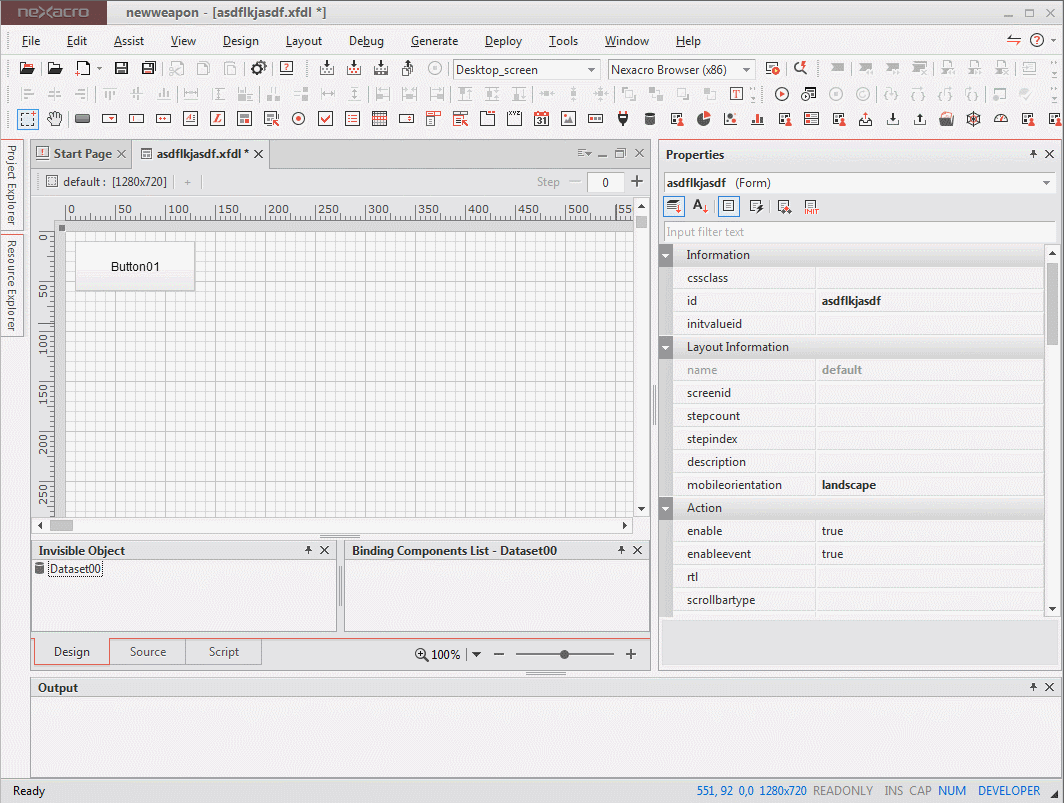Show events list in Properties panel
This screenshot has height=803, width=1064.
[756, 207]
